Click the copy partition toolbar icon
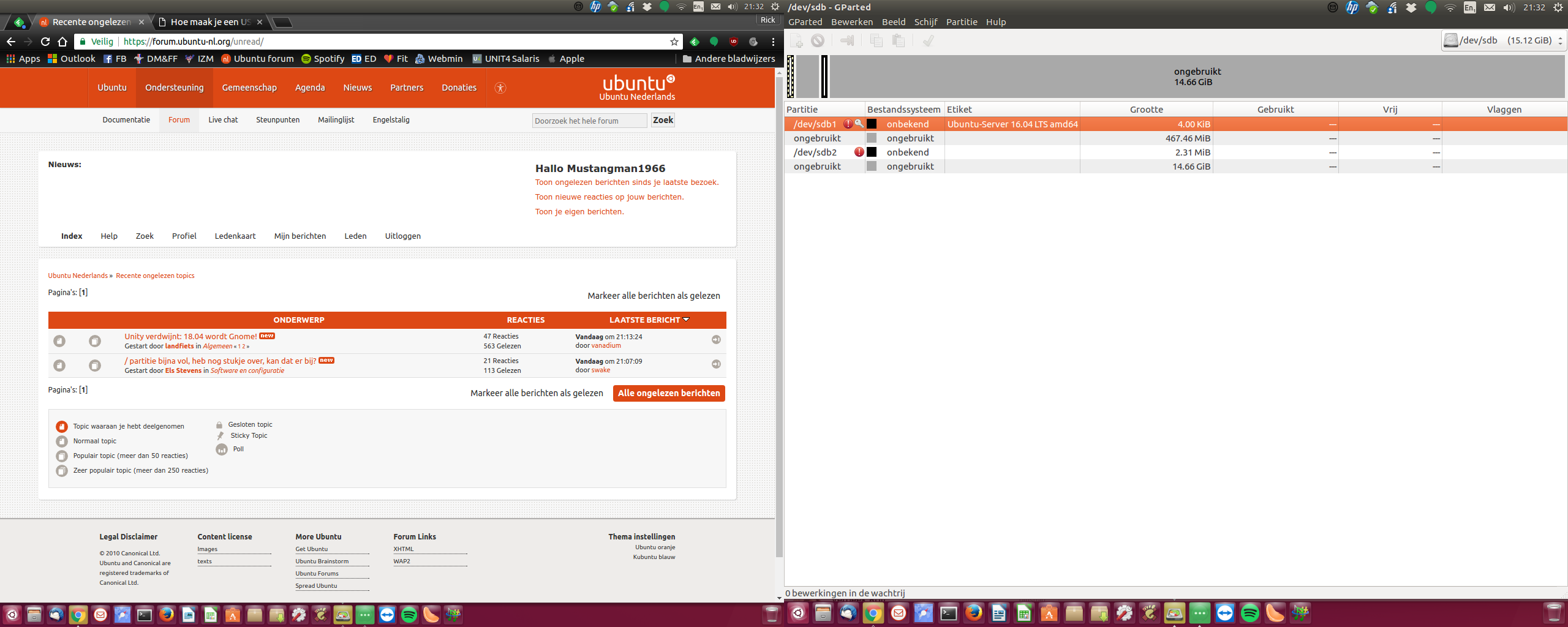1568x627 pixels. [x=876, y=41]
